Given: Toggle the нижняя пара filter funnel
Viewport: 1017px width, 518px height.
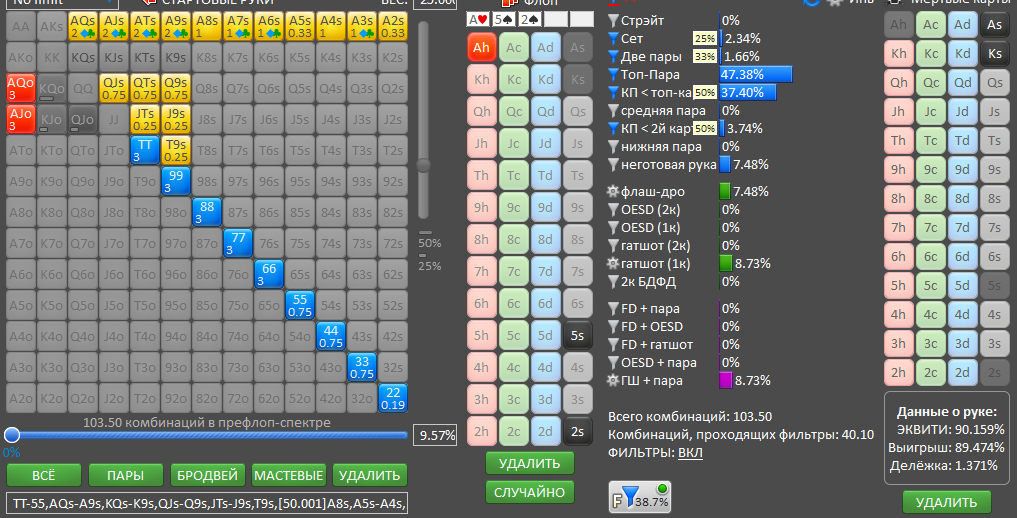Looking at the screenshot, I should tap(614, 147).
